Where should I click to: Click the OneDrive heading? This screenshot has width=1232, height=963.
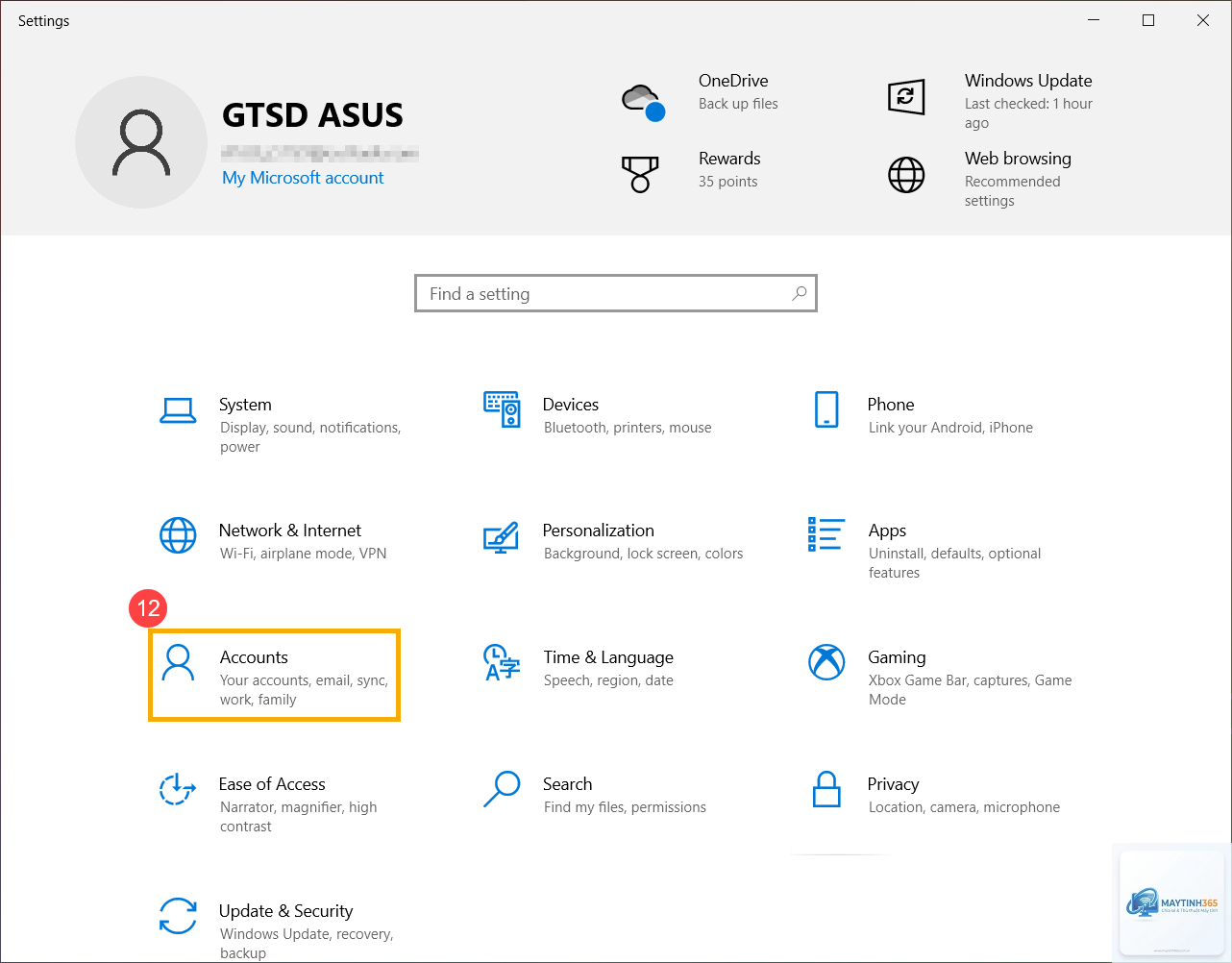(x=733, y=81)
